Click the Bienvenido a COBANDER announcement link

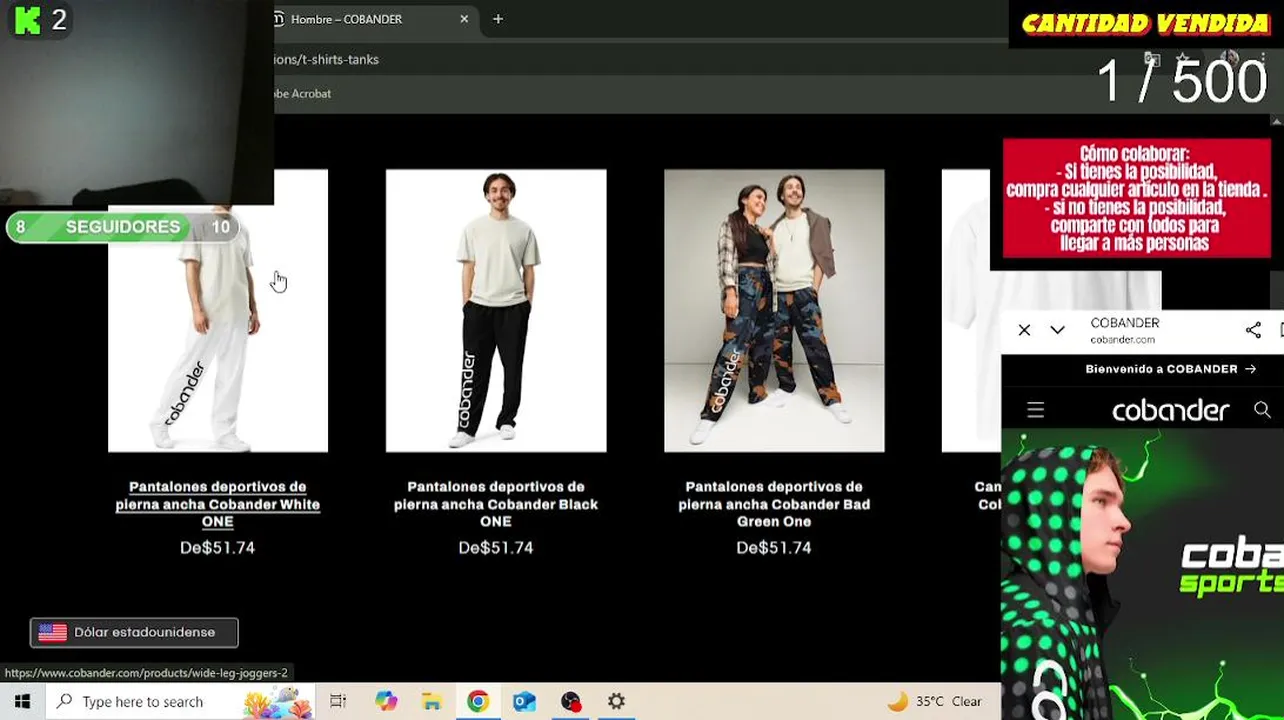point(1170,369)
